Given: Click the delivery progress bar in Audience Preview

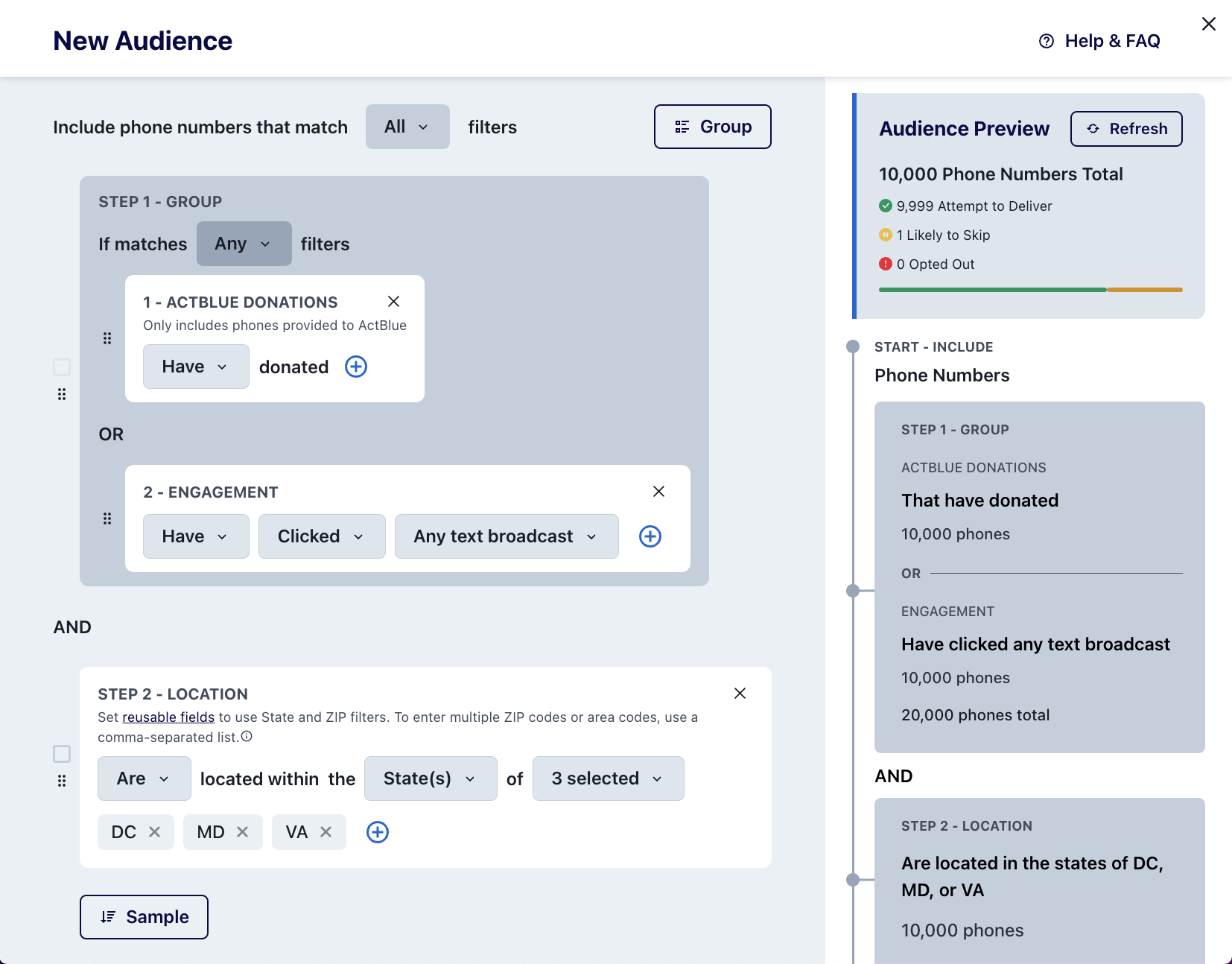Looking at the screenshot, I should [x=1029, y=290].
